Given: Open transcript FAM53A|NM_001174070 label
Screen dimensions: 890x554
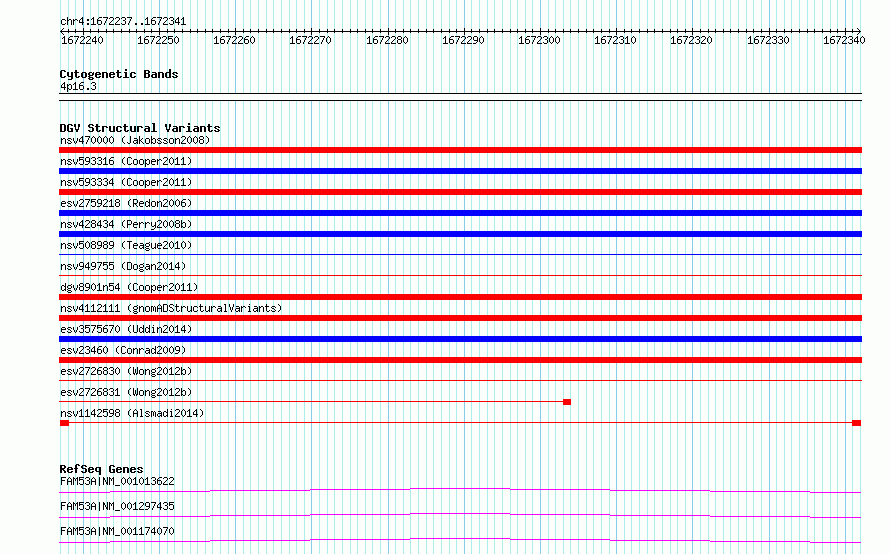Looking at the screenshot, I should point(117,531).
